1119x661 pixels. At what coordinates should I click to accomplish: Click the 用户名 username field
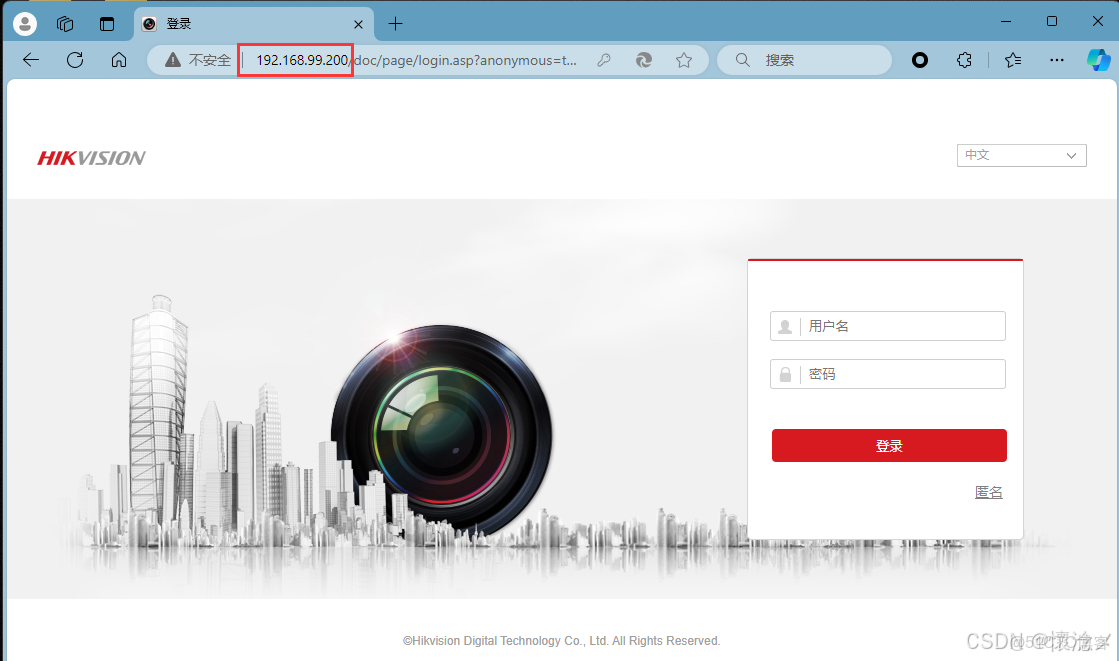[x=888, y=326]
